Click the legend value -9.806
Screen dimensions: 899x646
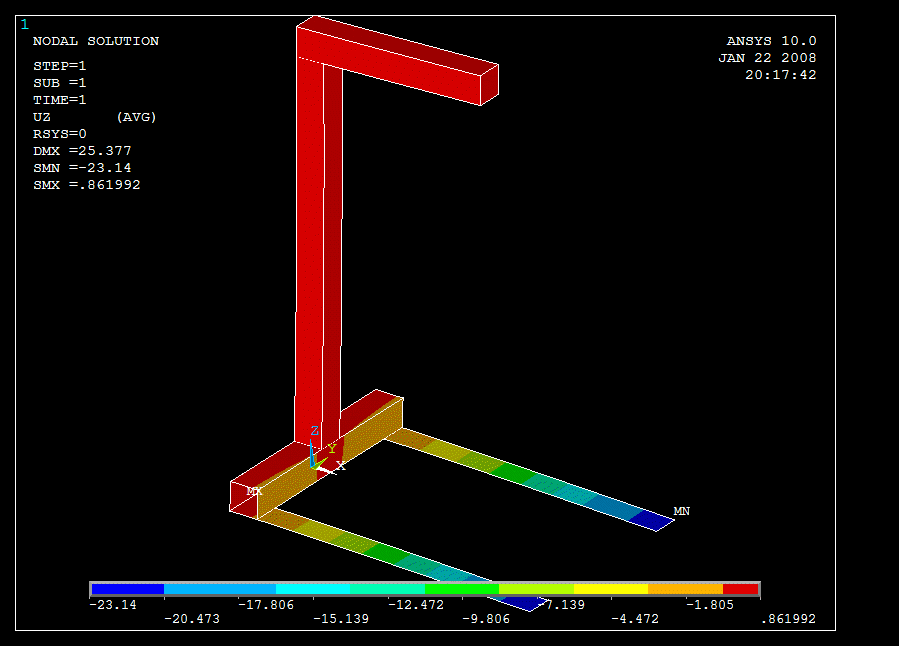(486, 619)
